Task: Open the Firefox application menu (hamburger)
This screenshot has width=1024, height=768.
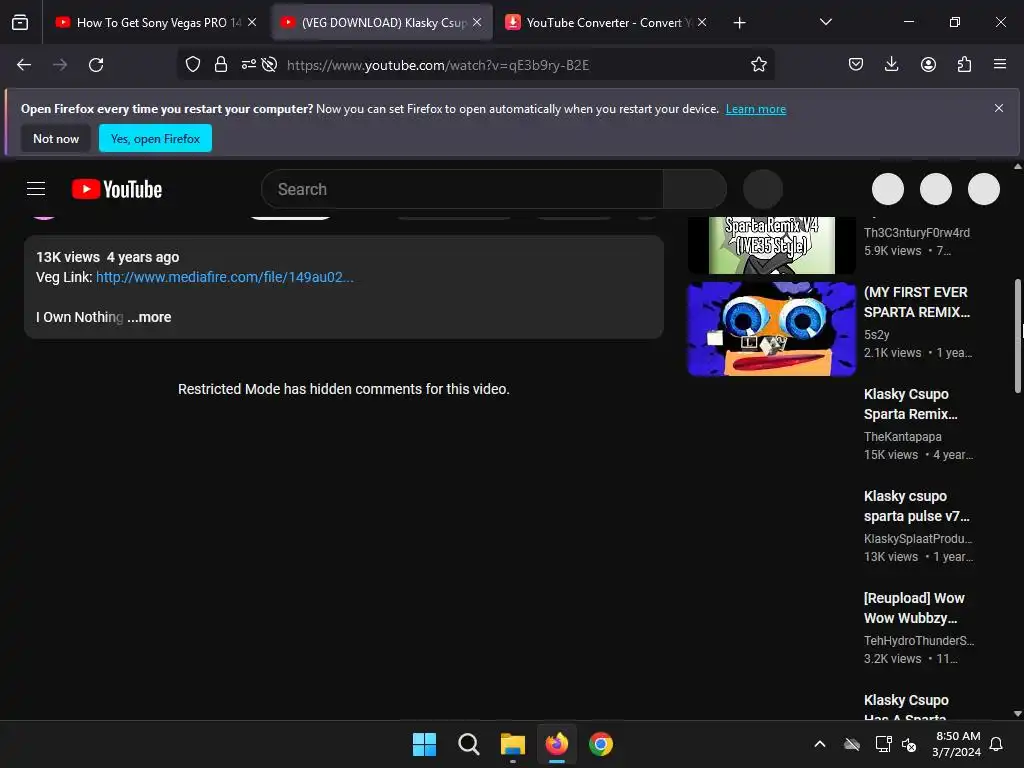Action: click(x=1000, y=64)
